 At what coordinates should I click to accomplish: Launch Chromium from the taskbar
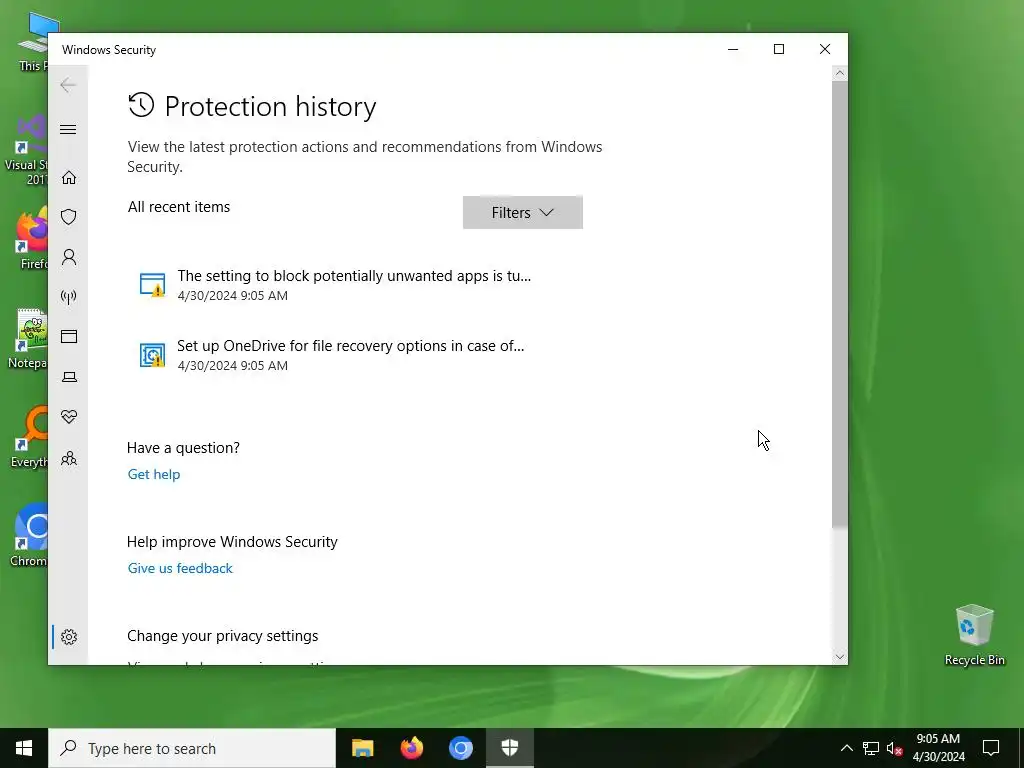[x=460, y=748]
